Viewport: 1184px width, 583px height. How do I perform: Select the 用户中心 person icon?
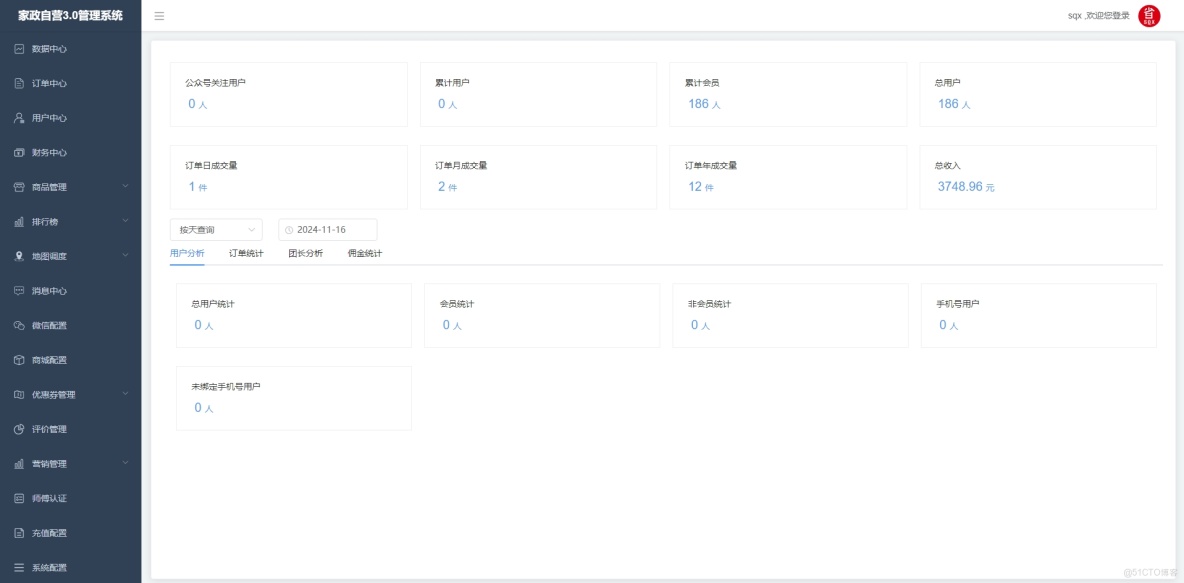[20, 118]
